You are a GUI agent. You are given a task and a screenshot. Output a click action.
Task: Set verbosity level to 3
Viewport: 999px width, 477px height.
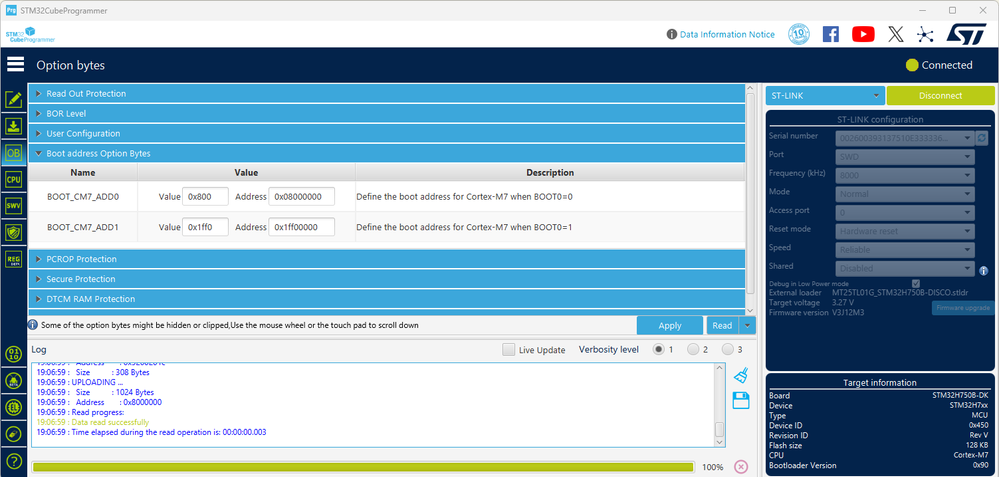point(728,349)
